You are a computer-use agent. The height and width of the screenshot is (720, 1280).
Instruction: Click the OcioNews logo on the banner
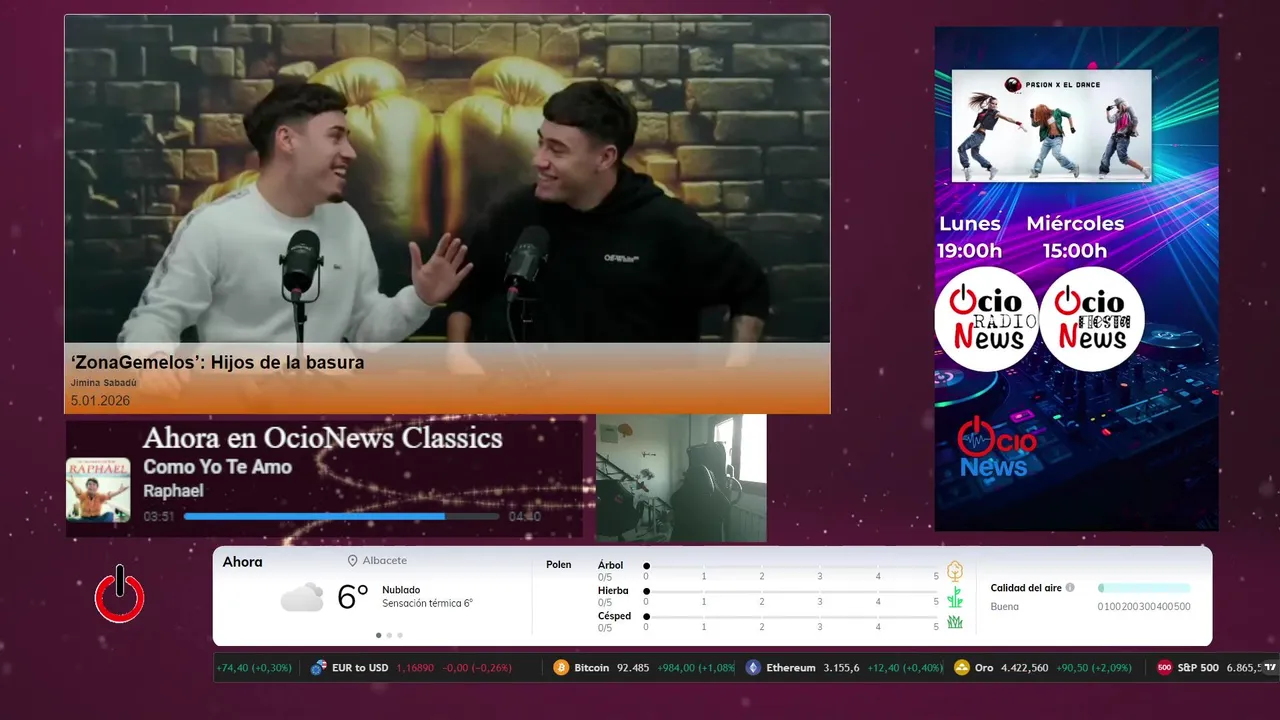997,446
